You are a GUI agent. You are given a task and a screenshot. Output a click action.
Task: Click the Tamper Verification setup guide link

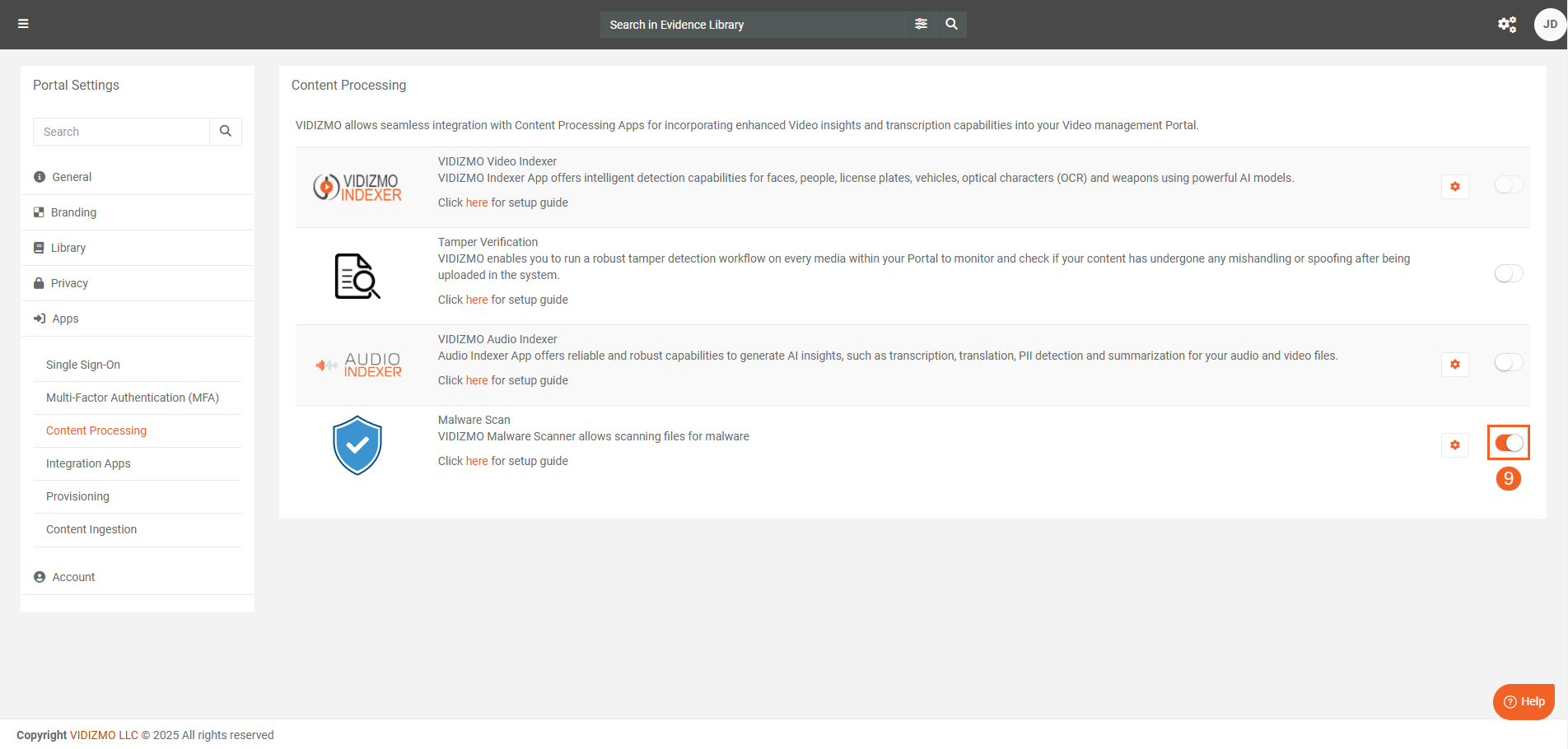[477, 300]
